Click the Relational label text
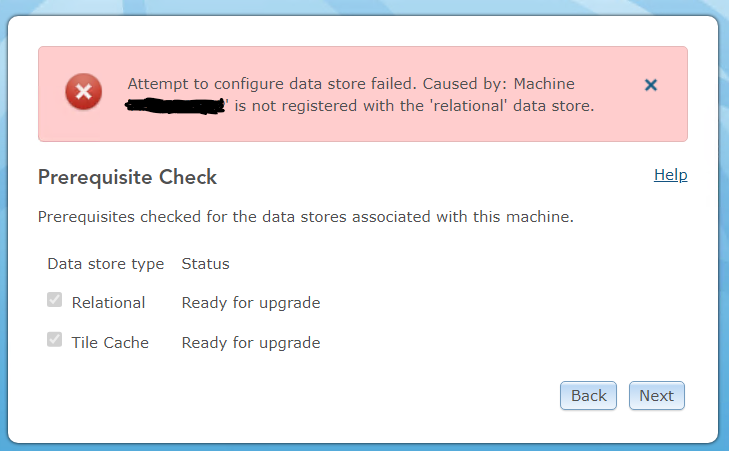729x451 pixels. pyautogui.click(x=108, y=302)
